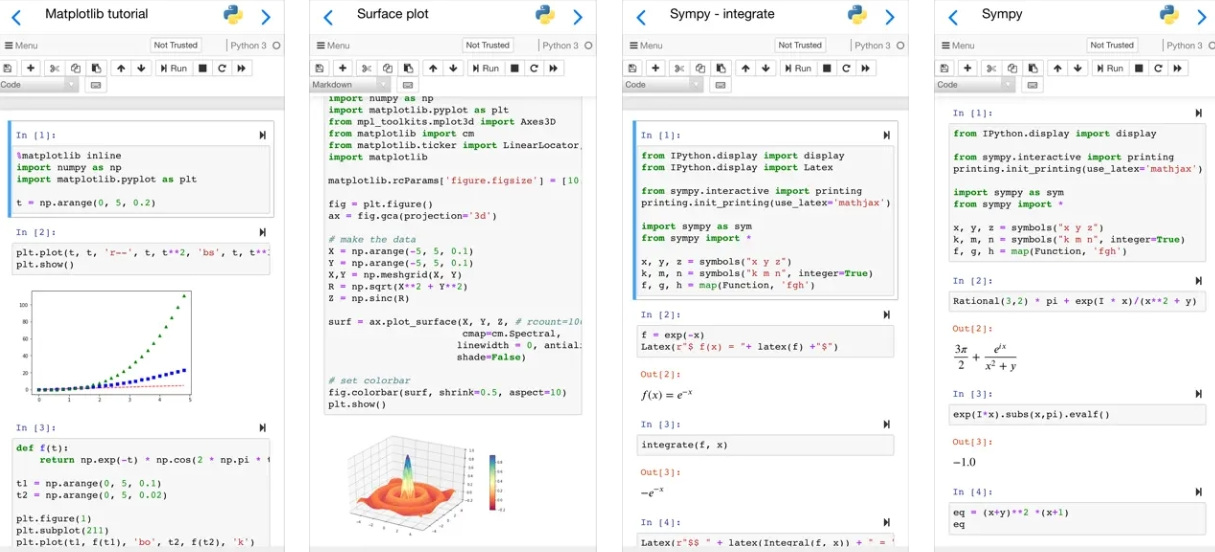Click integrate(f, x) code cell
1215x552 pixels.
(x=765, y=445)
